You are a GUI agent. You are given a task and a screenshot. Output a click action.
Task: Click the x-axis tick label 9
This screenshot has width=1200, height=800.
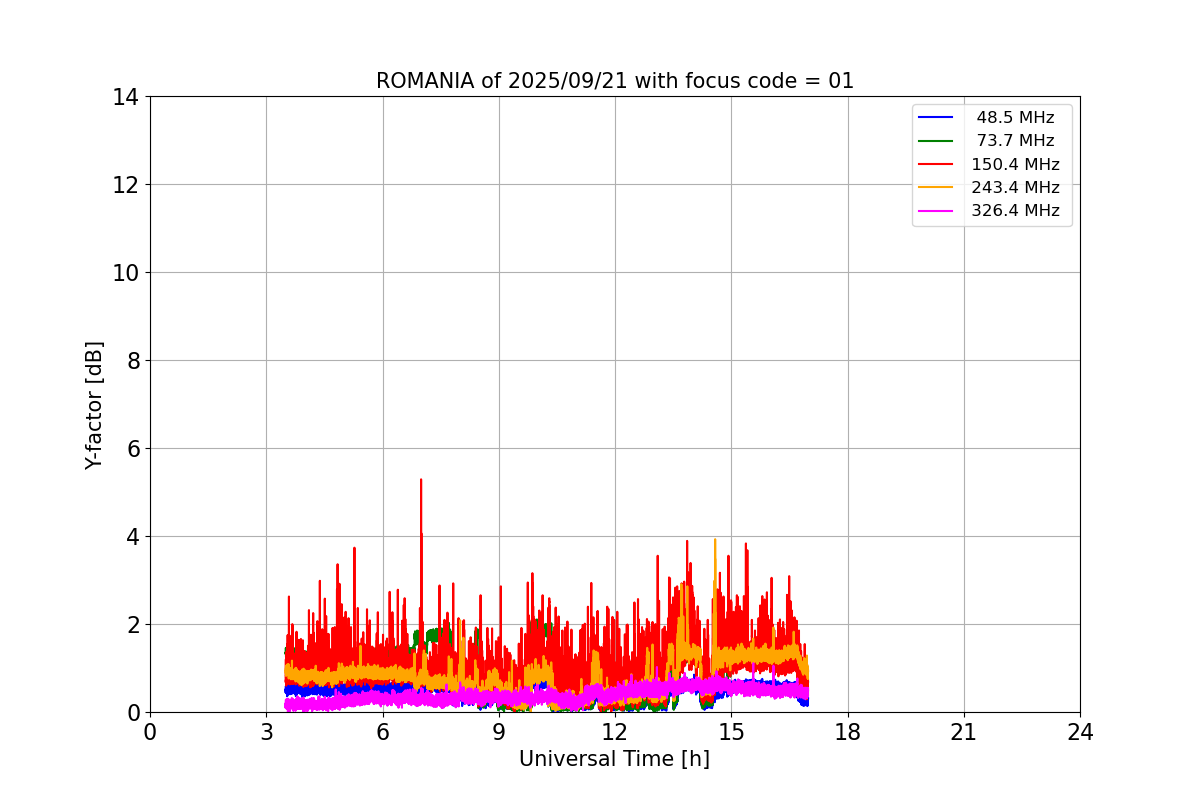pos(499,732)
